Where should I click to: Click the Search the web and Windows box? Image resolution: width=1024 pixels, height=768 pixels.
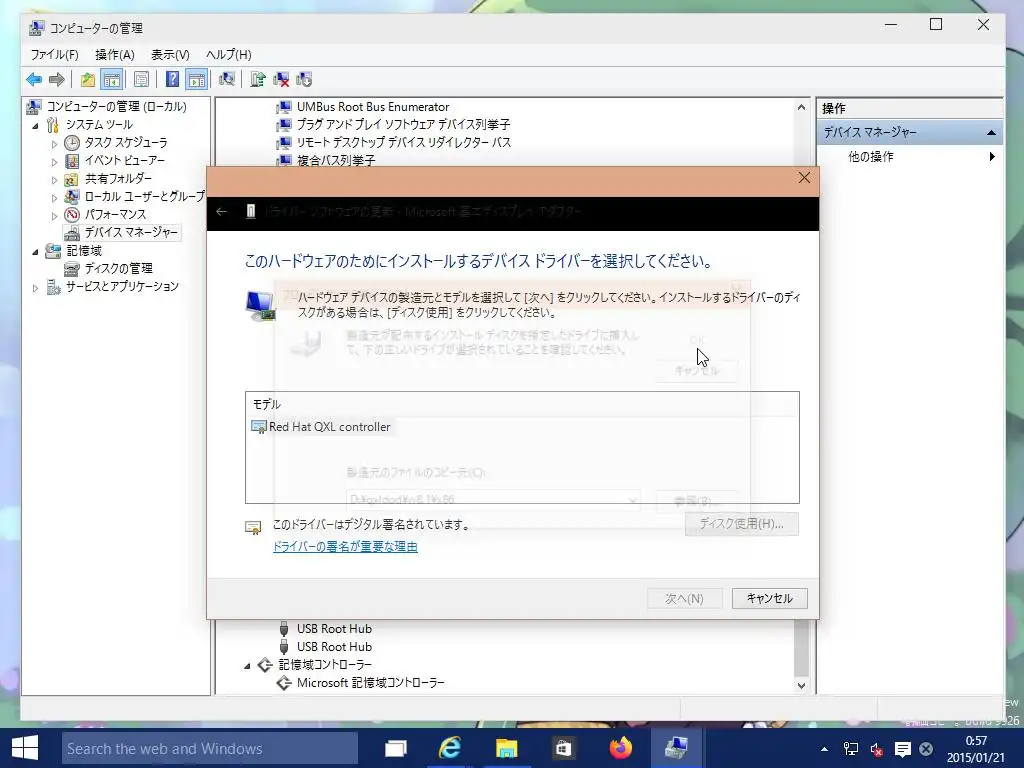[x=210, y=748]
